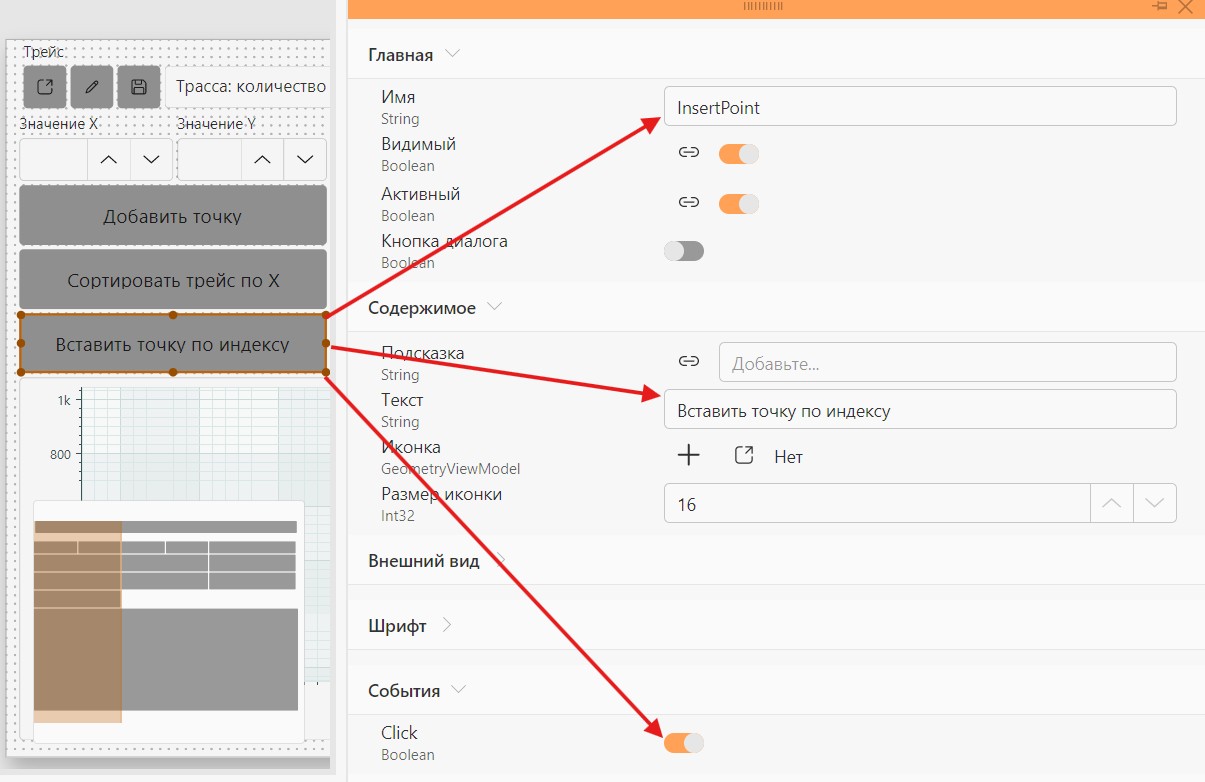Click the plus icon for Иконка property
This screenshot has width=1205, height=782.
689,456
